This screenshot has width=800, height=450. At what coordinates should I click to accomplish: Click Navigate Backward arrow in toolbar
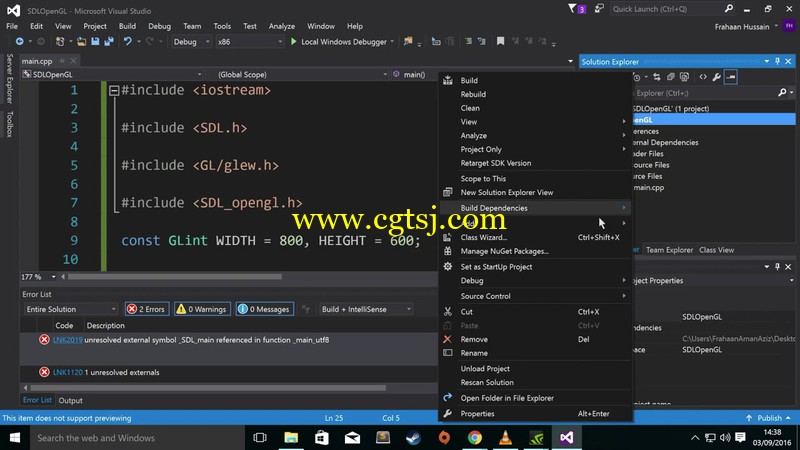point(19,41)
